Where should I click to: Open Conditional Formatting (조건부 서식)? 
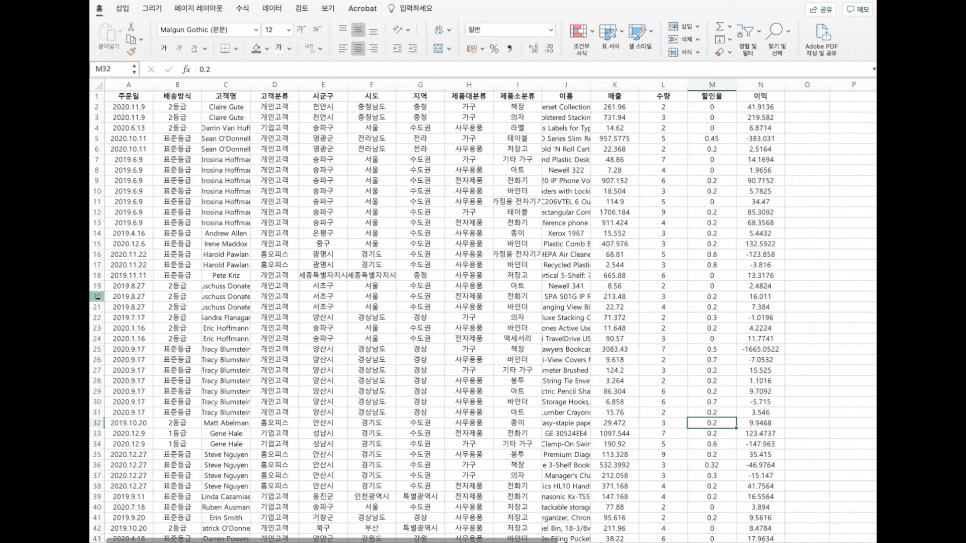point(580,39)
